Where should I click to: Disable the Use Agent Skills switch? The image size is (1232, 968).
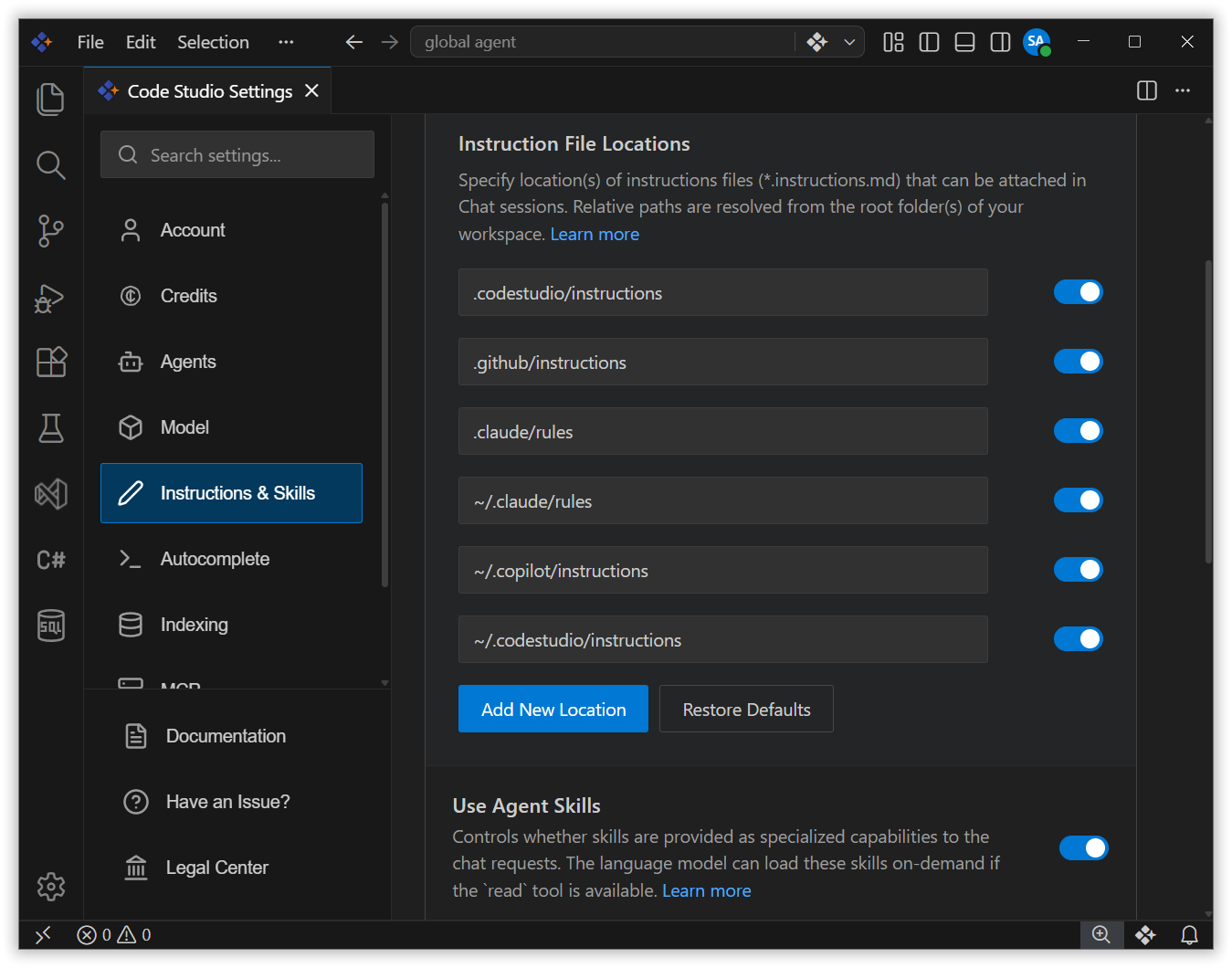[x=1084, y=847]
